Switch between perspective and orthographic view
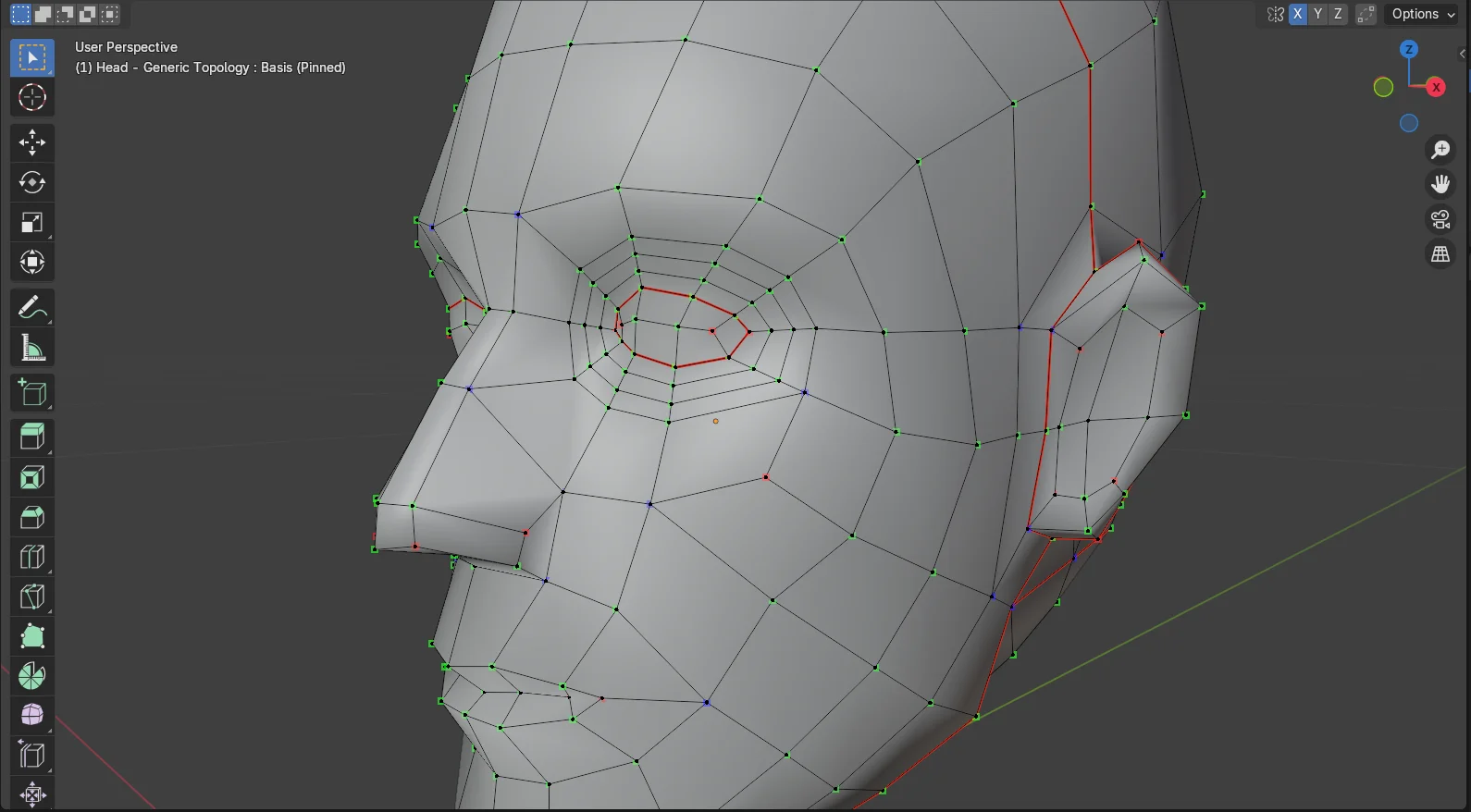The height and width of the screenshot is (812, 1471). point(1440,255)
